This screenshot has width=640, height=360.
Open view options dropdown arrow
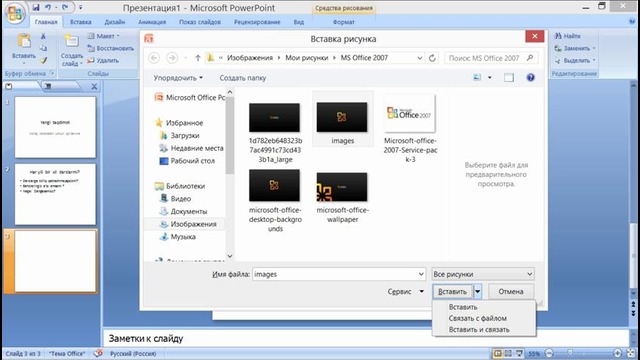[489, 78]
